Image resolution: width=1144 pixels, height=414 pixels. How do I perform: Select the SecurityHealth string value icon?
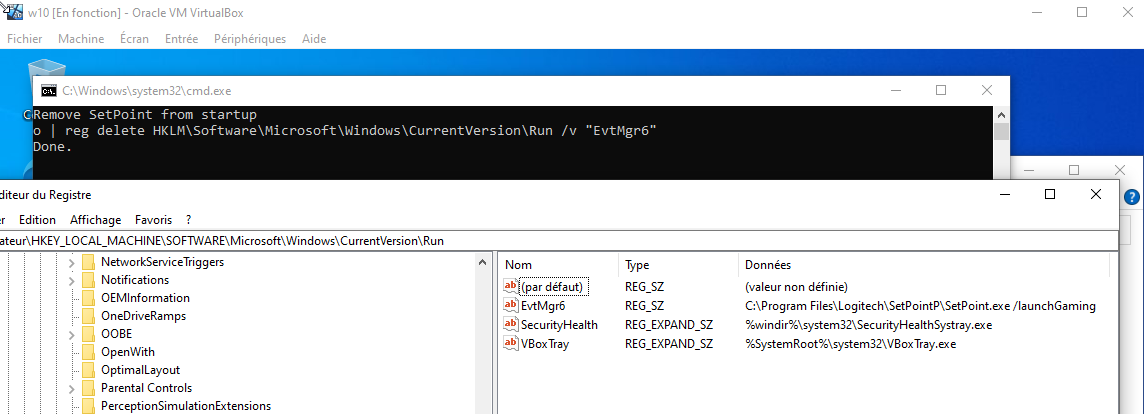511,325
